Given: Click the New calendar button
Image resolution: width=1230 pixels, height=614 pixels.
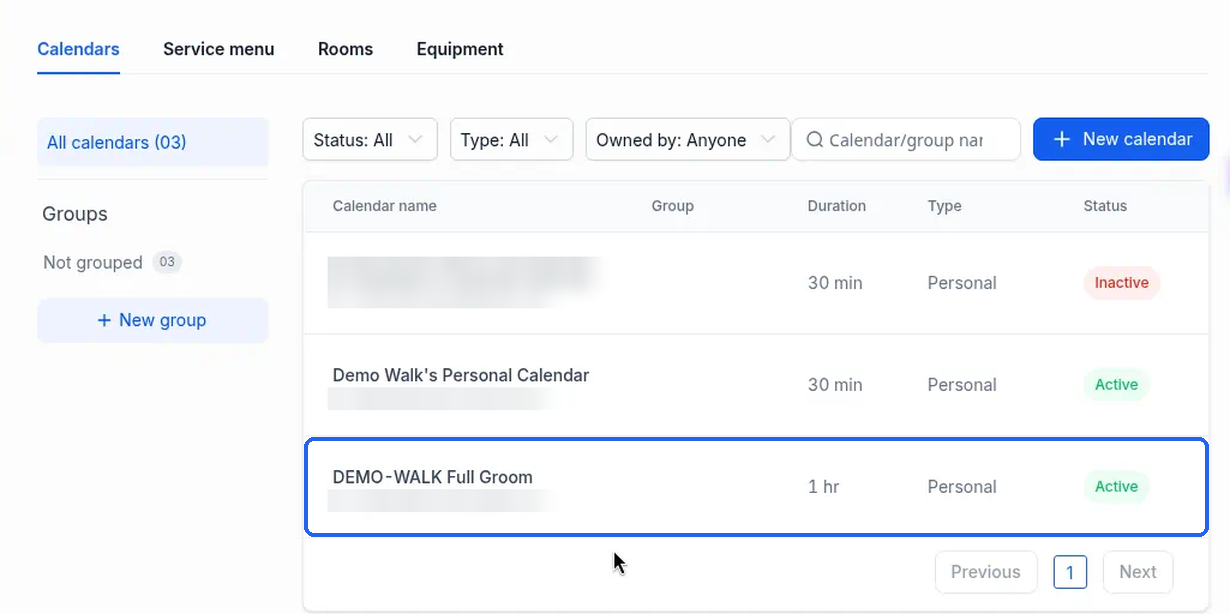Looking at the screenshot, I should 1121,139.
